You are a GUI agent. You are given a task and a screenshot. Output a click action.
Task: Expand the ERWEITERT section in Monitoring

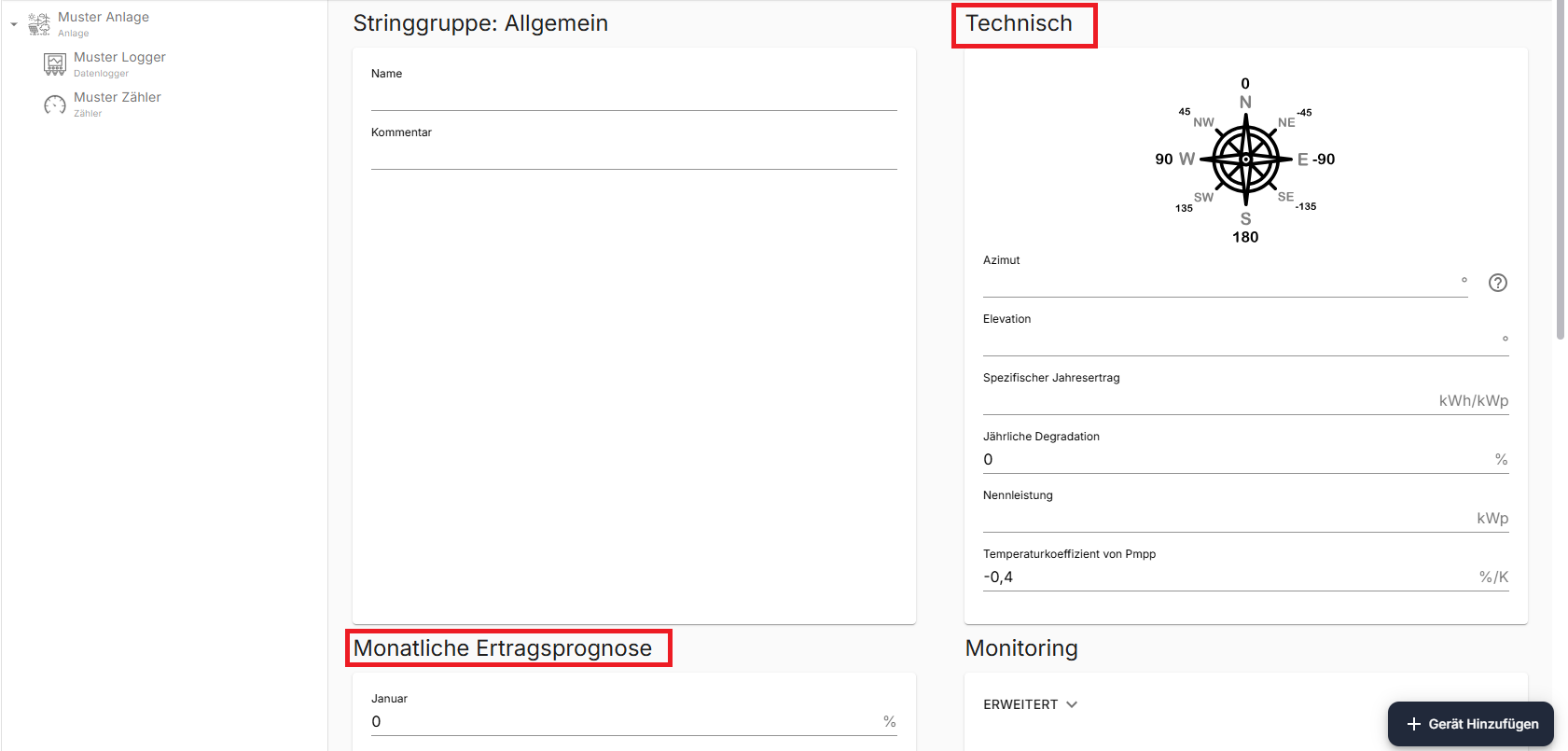(1030, 704)
